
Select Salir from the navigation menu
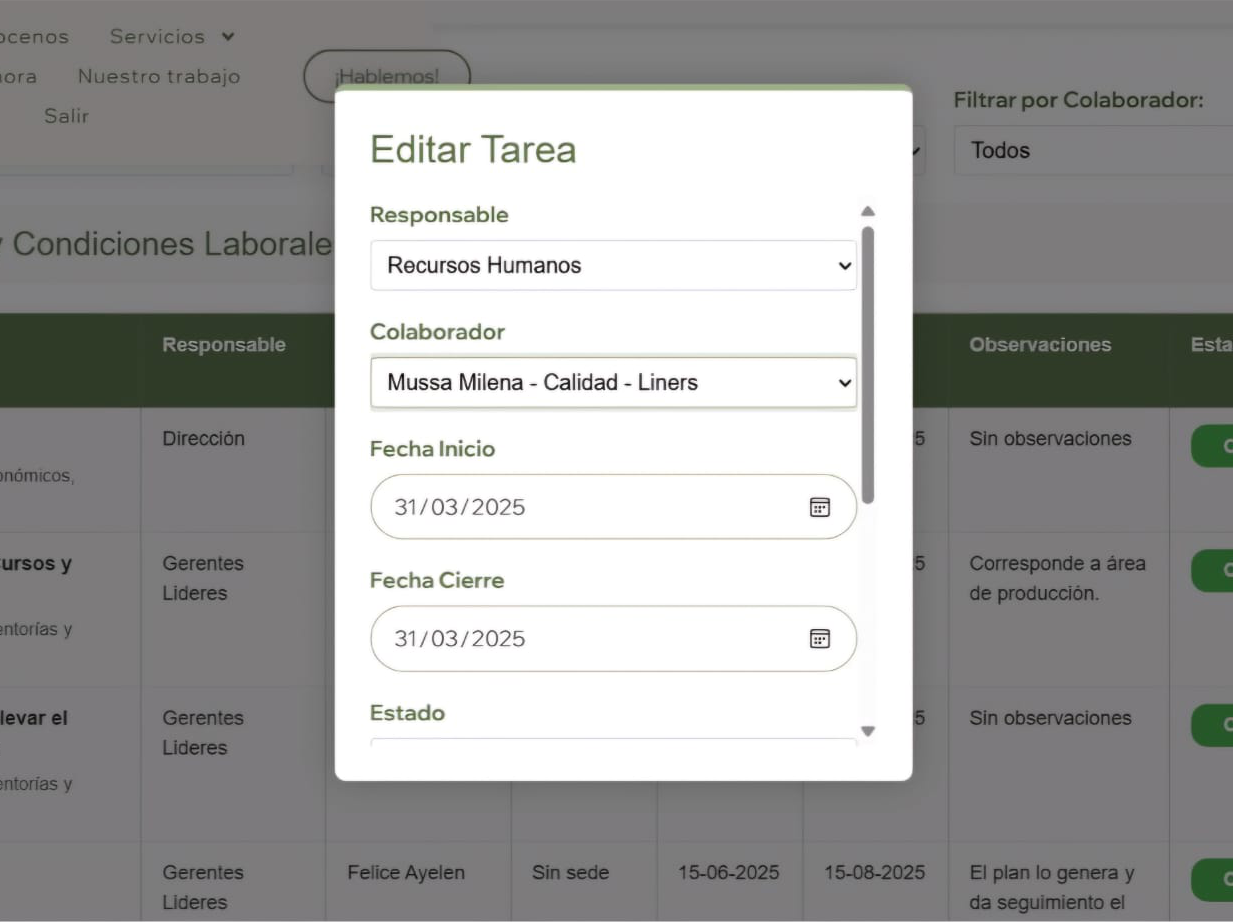pyautogui.click(x=66, y=115)
